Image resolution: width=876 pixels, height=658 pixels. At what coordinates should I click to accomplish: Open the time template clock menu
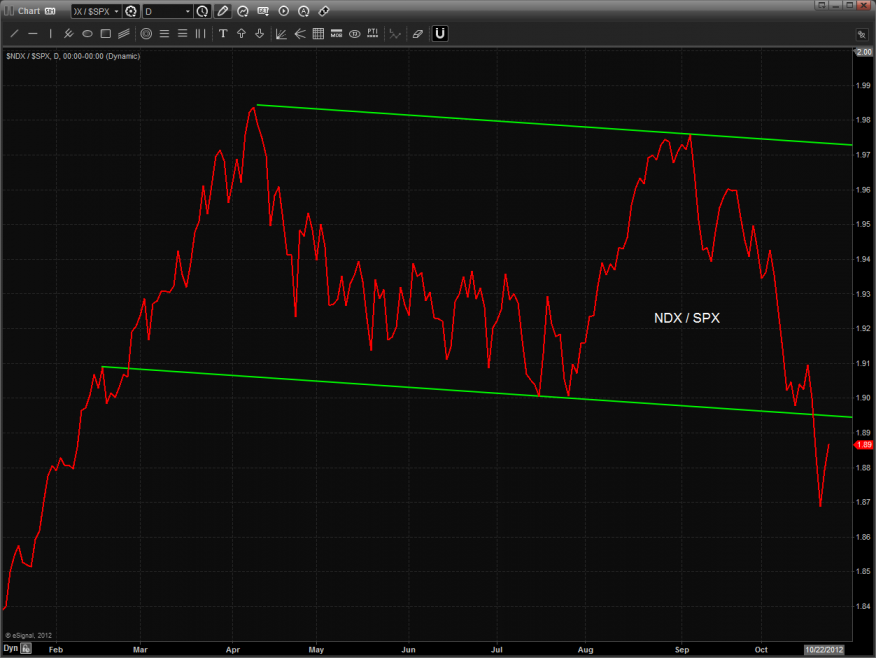(x=202, y=11)
